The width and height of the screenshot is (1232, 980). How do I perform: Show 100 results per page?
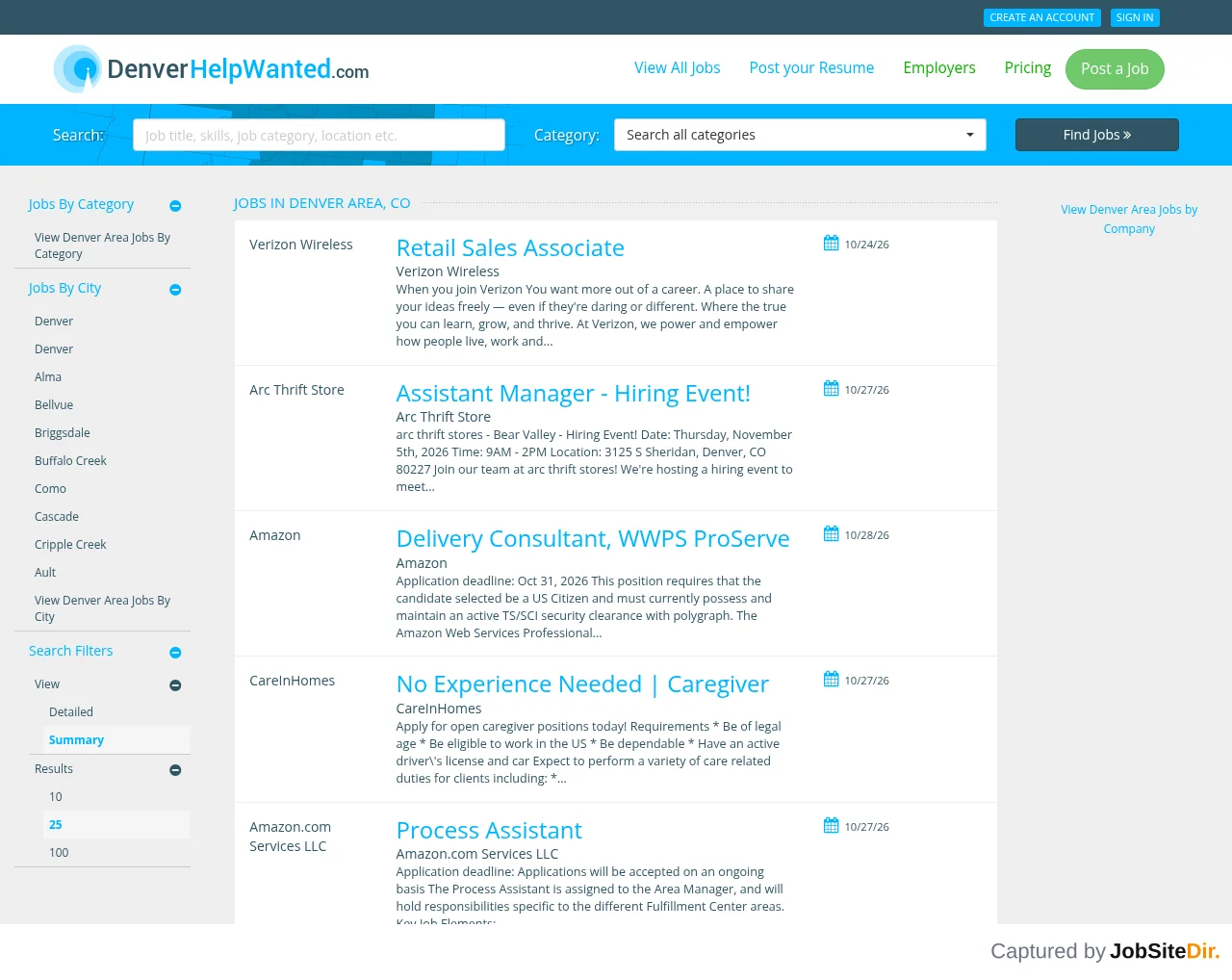point(59,853)
